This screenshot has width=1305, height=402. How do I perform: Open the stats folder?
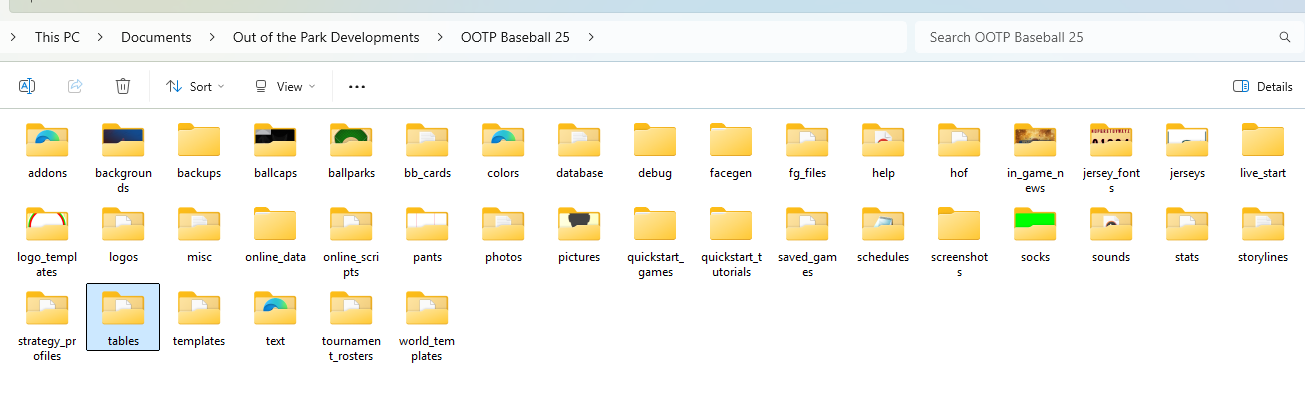pyautogui.click(x=1187, y=235)
